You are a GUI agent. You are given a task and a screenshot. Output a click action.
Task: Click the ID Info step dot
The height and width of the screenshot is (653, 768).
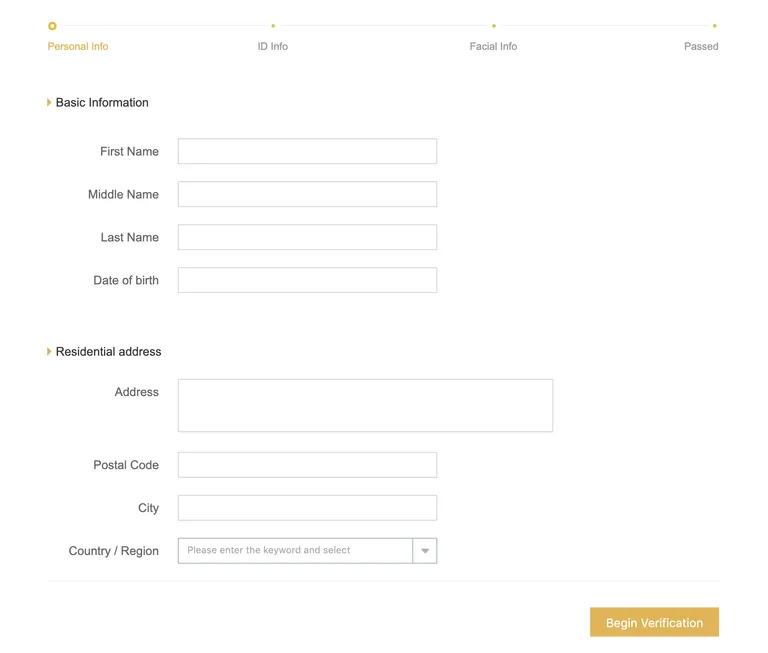(x=273, y=25)
